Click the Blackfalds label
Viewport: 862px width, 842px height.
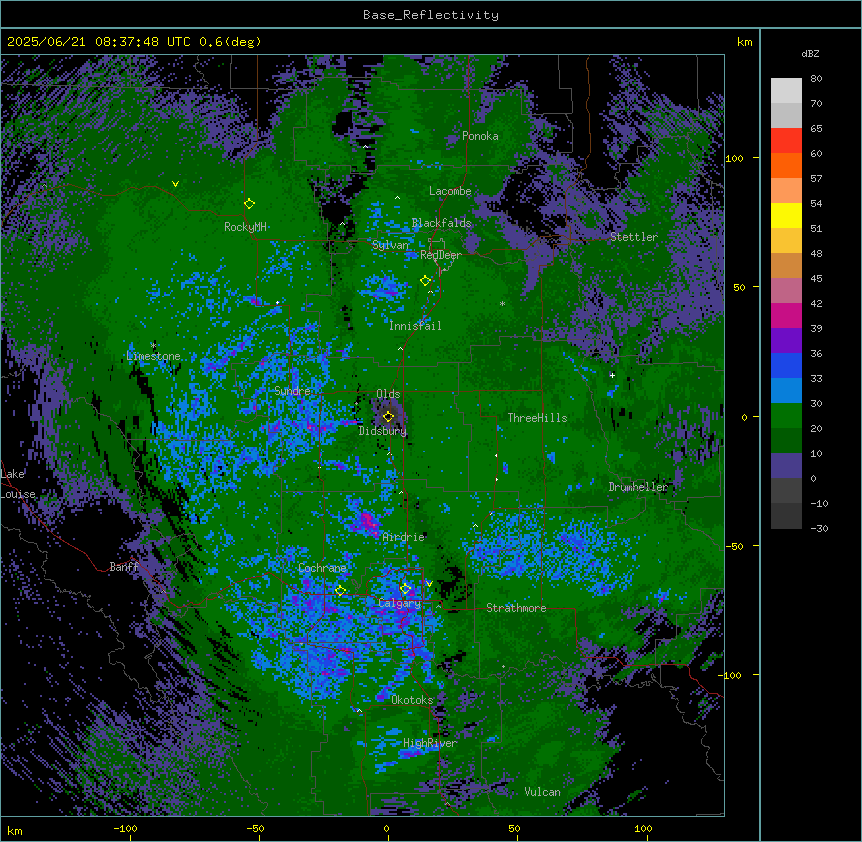(441, 223)
